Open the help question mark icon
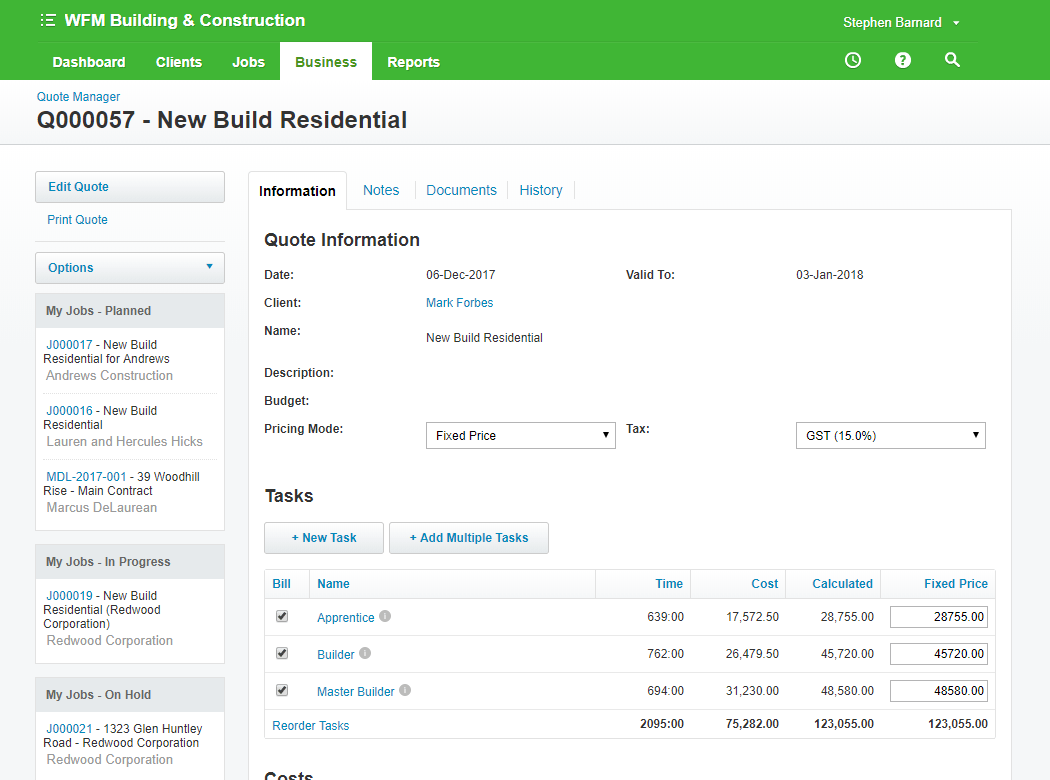1050x780 pixels. tap(903, 60)
